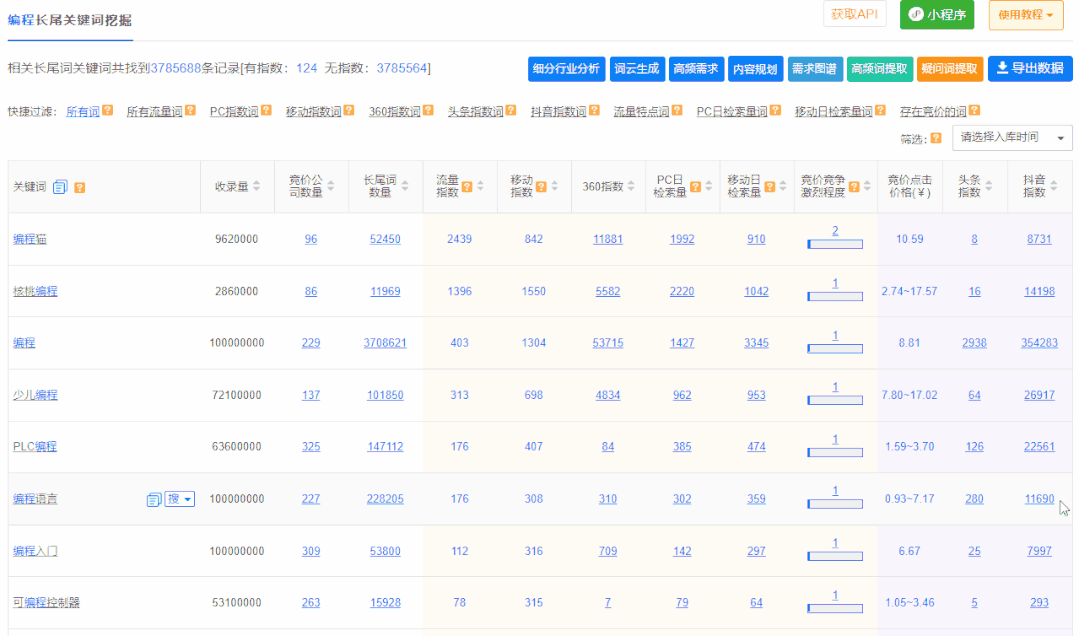
Task: Click the 124 有指数 count link
Action: [306, 68]
